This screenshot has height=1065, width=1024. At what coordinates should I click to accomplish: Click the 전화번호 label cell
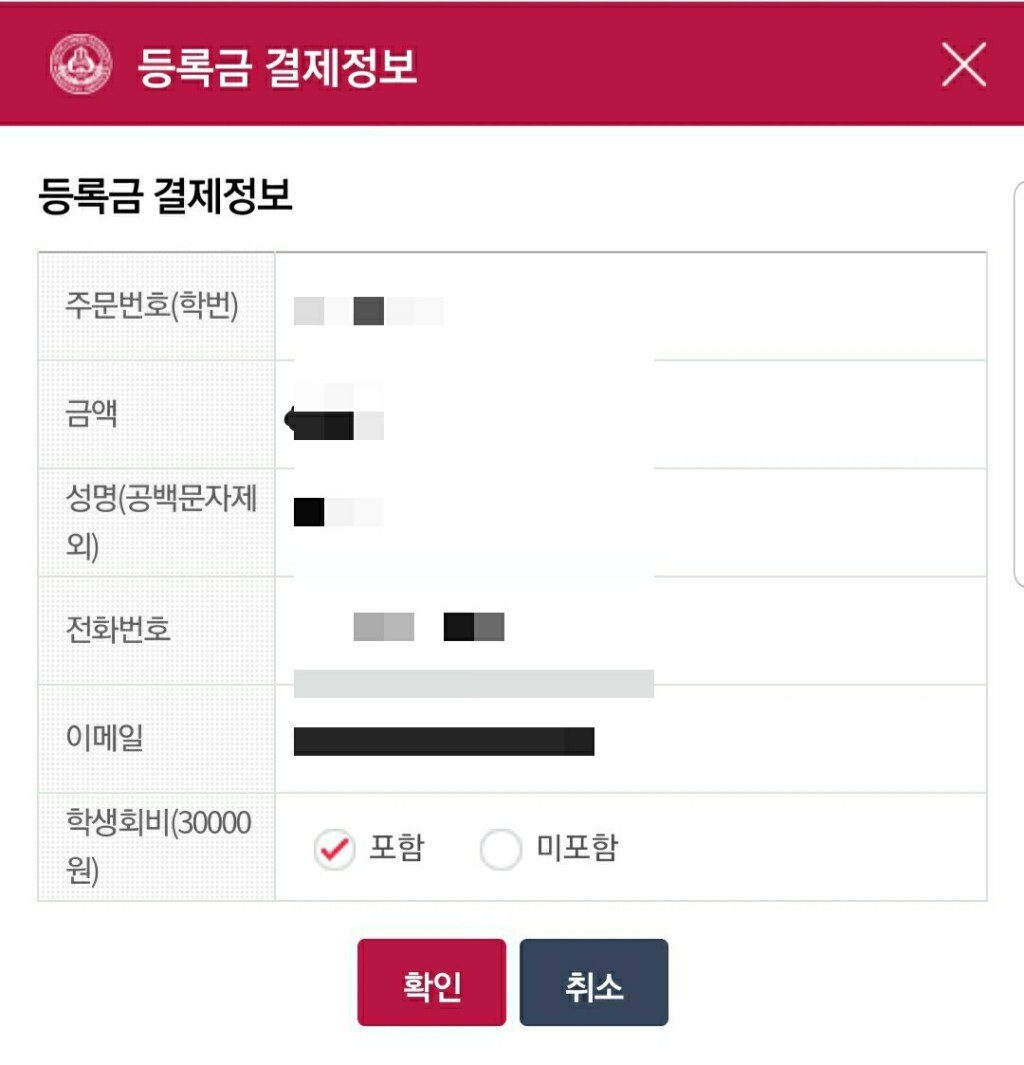[157, 630]
